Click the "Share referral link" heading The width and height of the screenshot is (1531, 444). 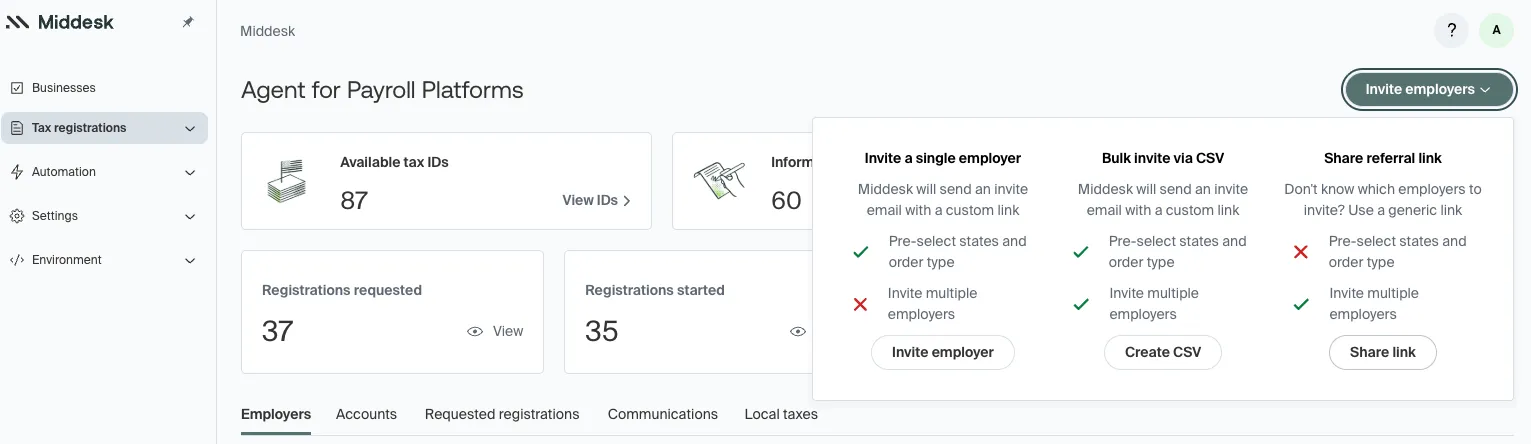click(1383, 158)
